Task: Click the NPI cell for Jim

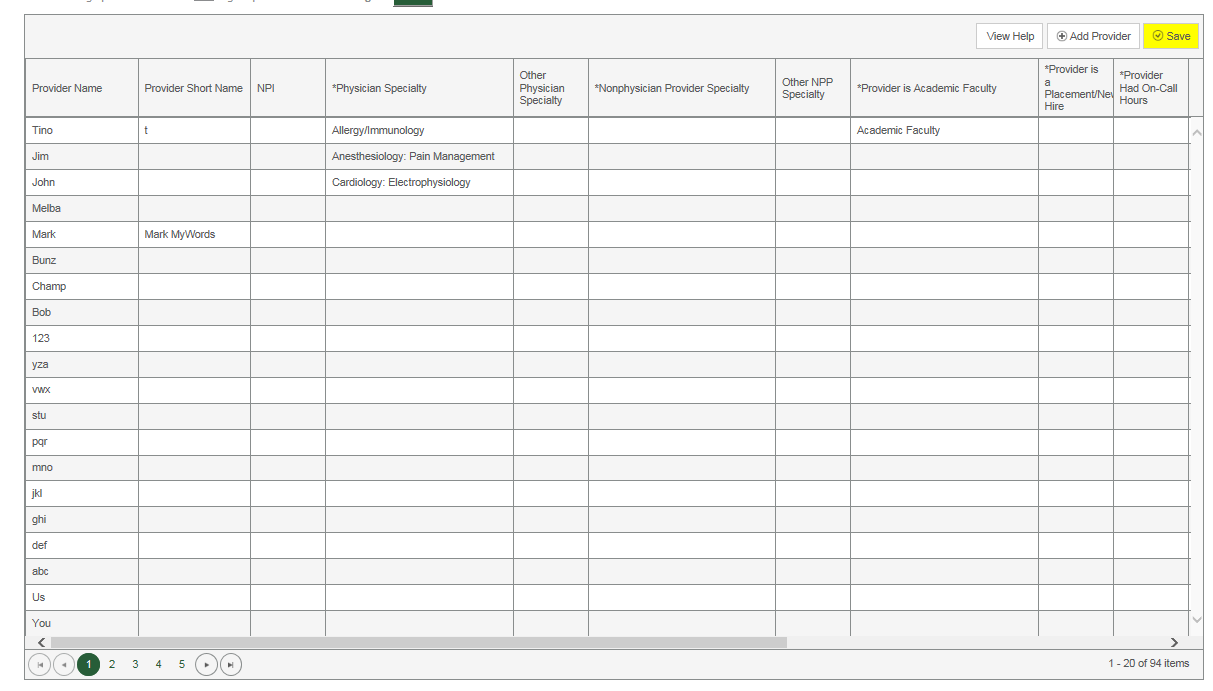Action: (x=288, y=156)
